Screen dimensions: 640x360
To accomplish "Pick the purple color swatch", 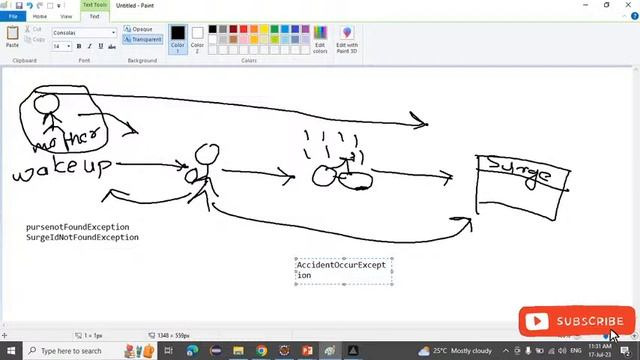I will point(305,29).
